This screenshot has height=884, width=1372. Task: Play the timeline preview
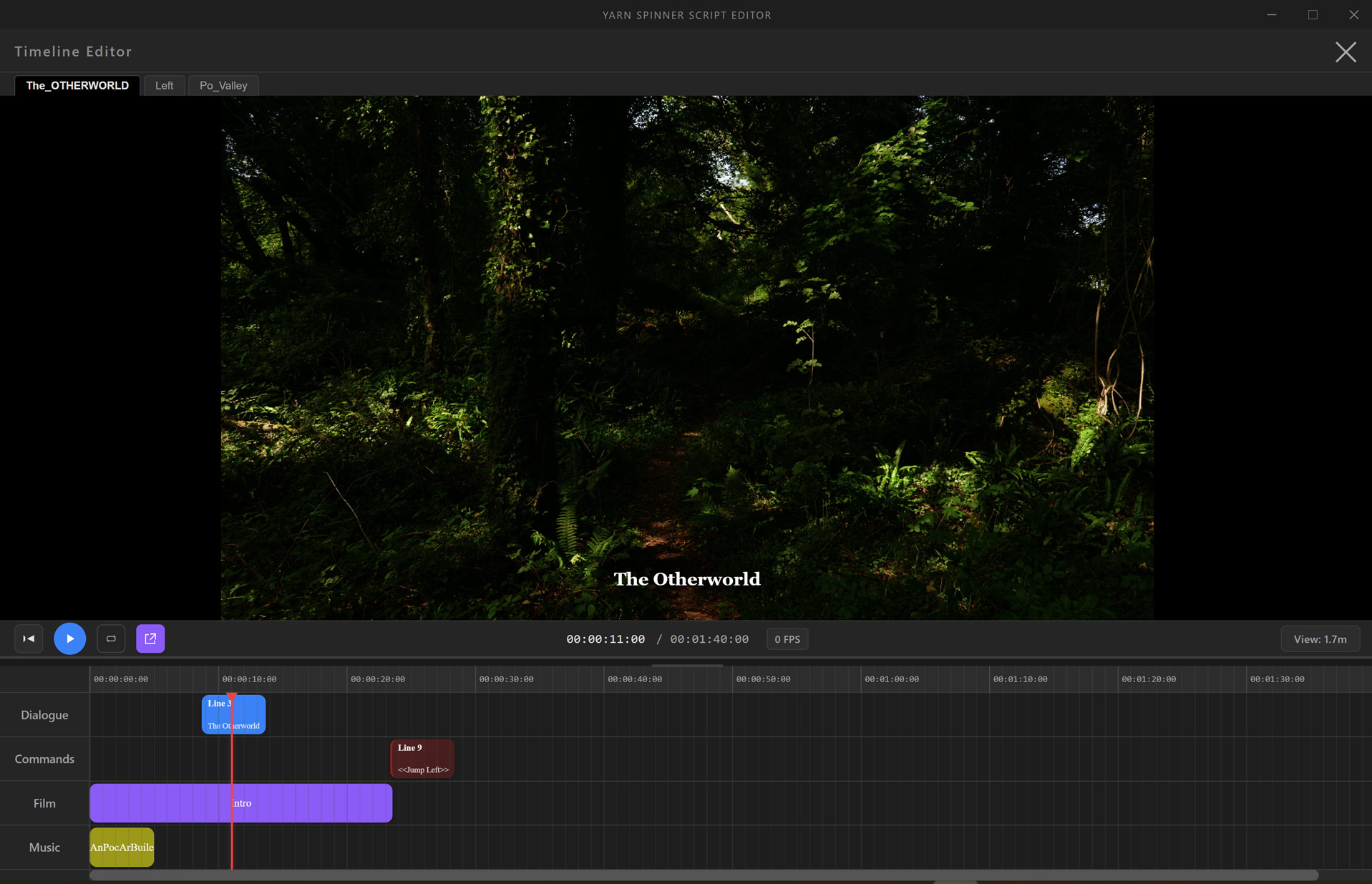pyautogui.click(x=69, y=638)
